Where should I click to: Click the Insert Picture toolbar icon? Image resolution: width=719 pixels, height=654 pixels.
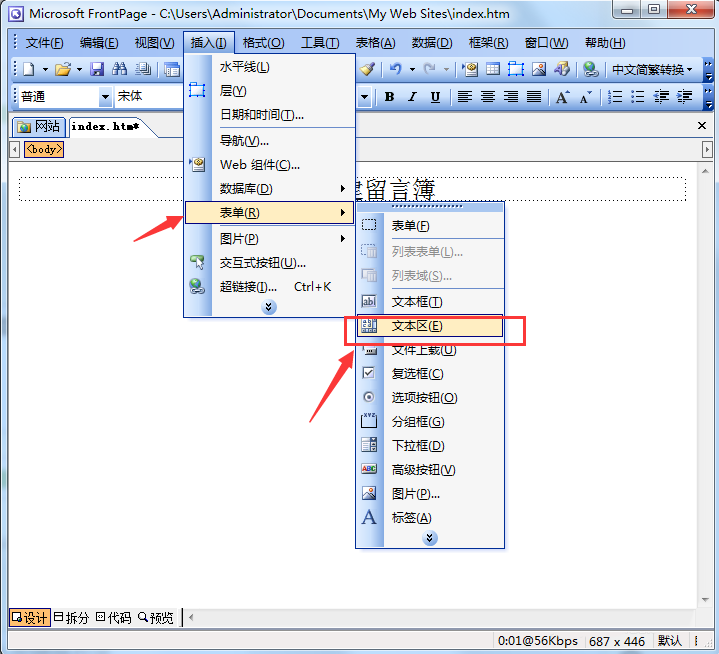click(x=539, y=69)
